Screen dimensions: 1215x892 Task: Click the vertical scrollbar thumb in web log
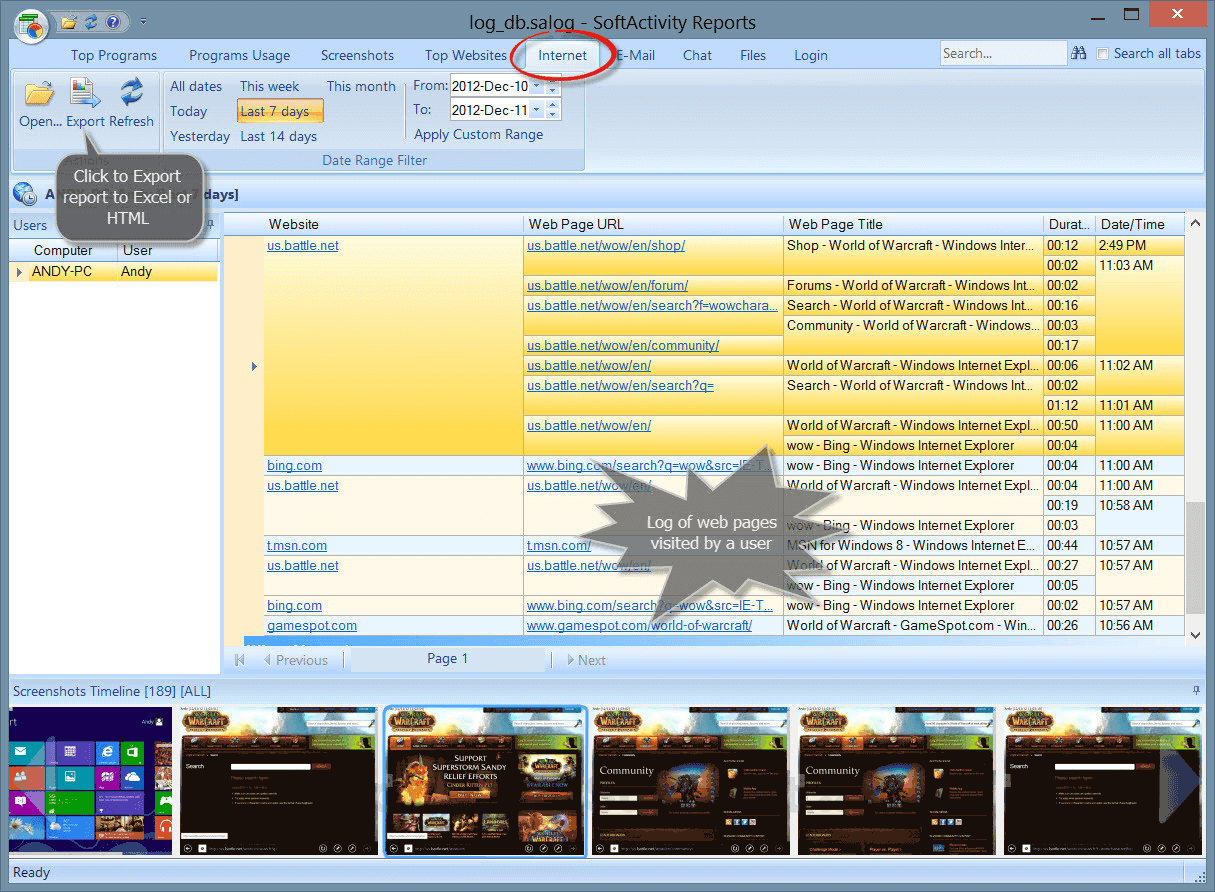pos(1194,560)
